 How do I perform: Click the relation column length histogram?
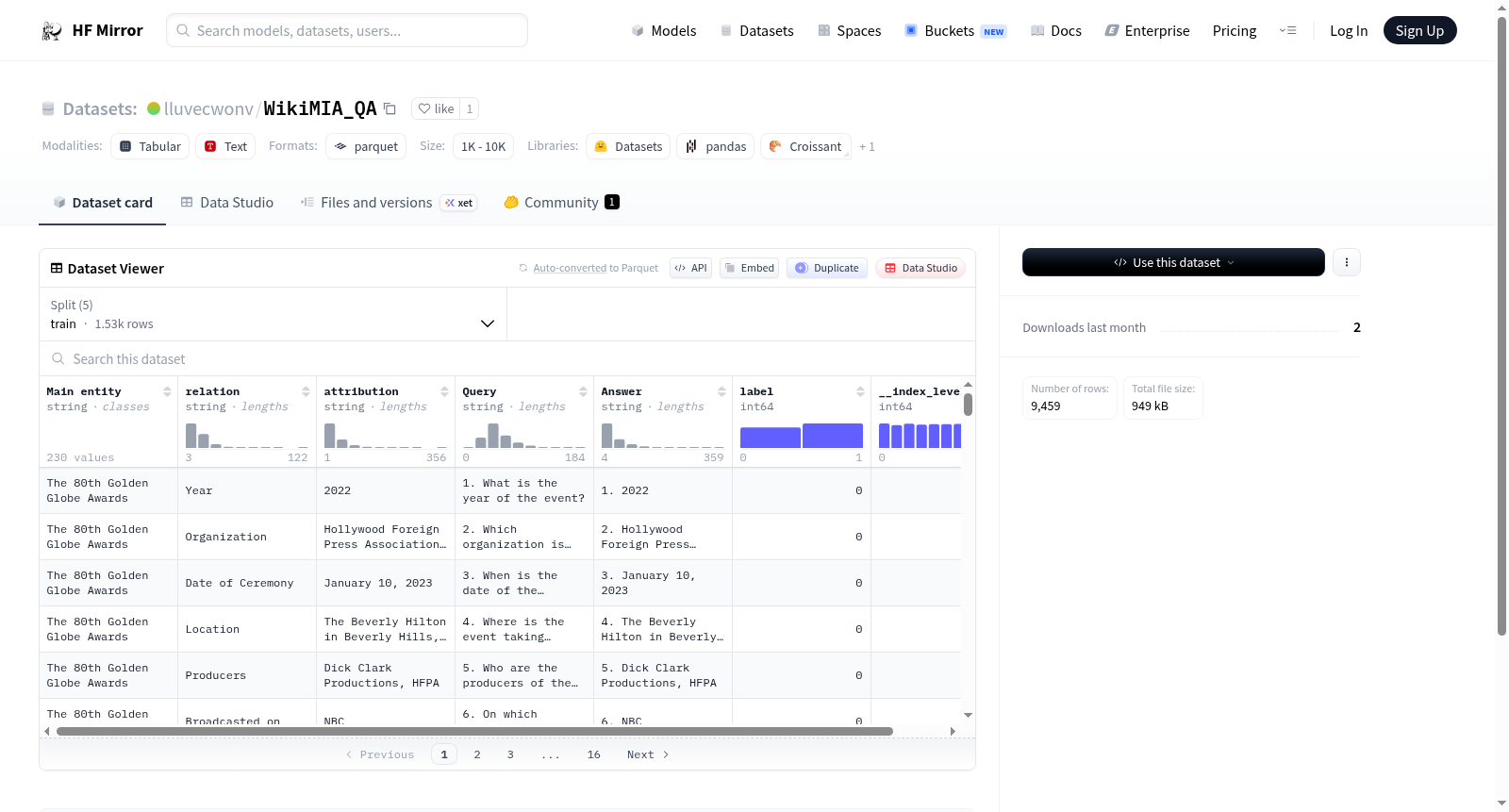click(x=247, y=436)
